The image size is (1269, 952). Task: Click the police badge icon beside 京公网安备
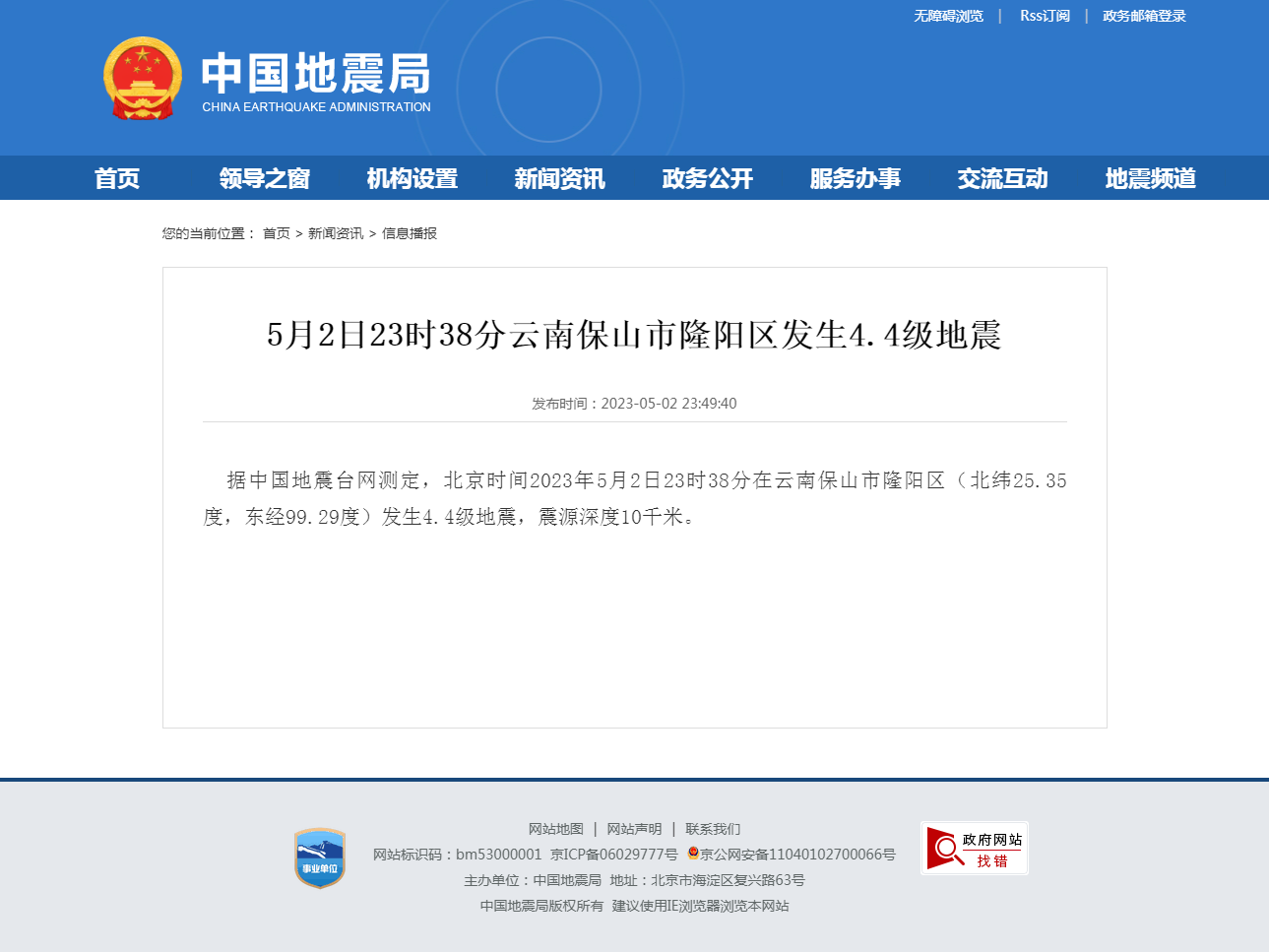click(x=693, y=854)
